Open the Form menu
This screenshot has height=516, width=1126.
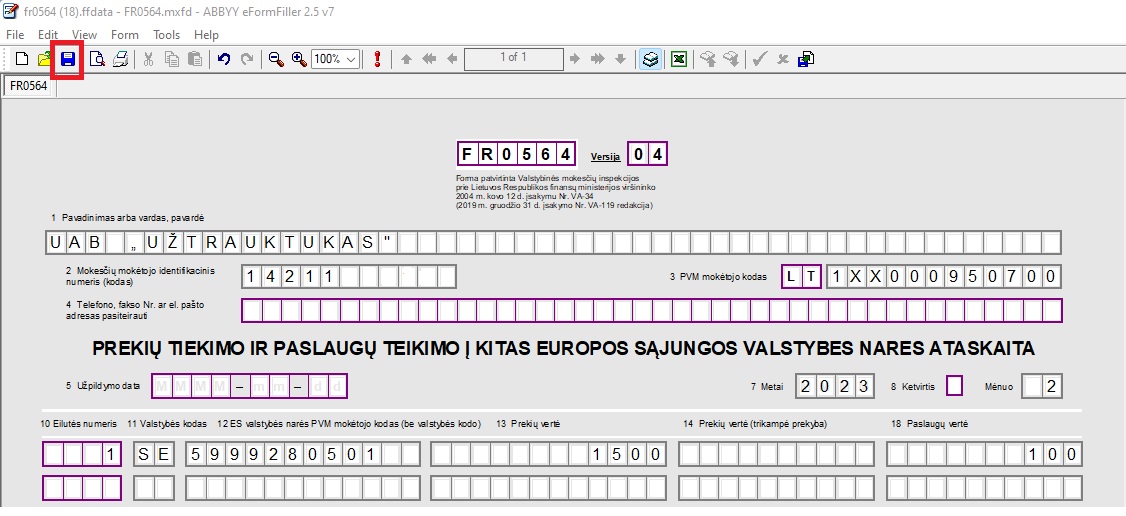(x=125, y=34)
